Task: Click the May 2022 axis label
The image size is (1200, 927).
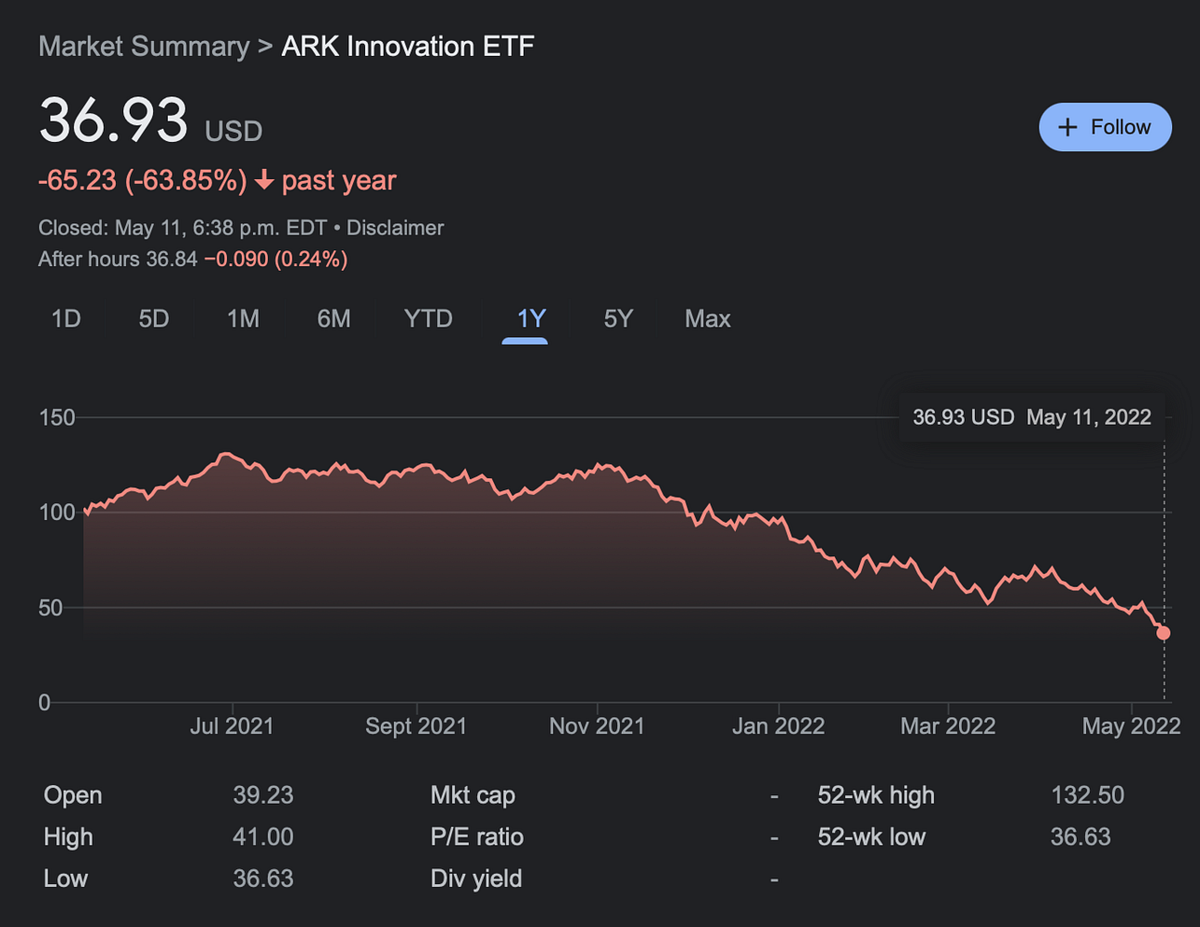Action: [1130, 726]
